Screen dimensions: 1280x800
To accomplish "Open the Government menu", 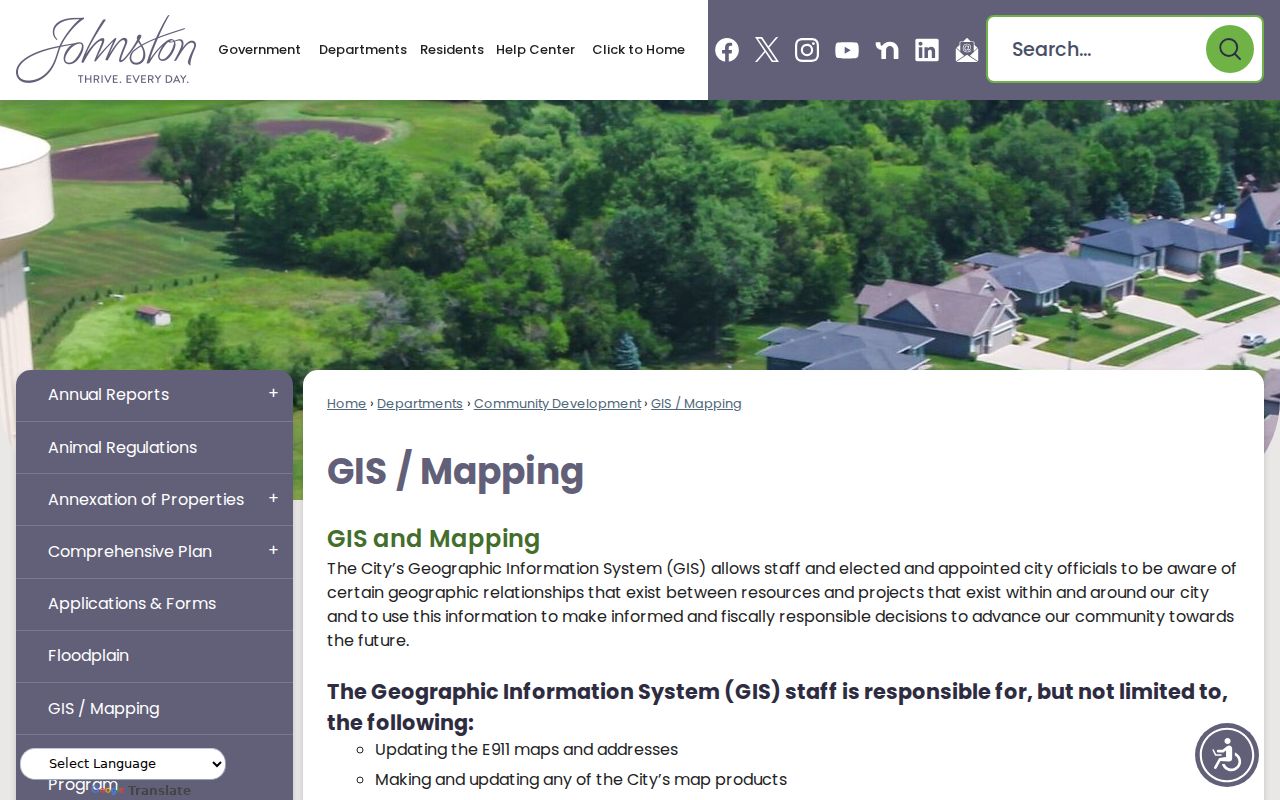I will point(259,49).
